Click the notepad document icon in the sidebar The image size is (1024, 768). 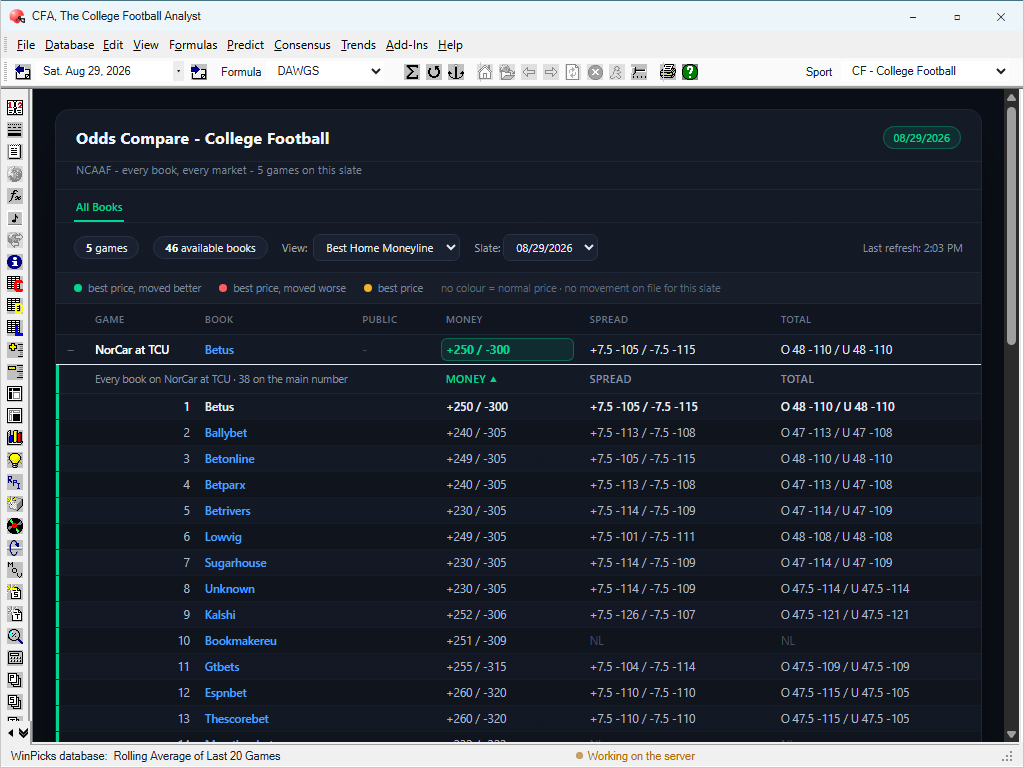[x=15, y=152]
